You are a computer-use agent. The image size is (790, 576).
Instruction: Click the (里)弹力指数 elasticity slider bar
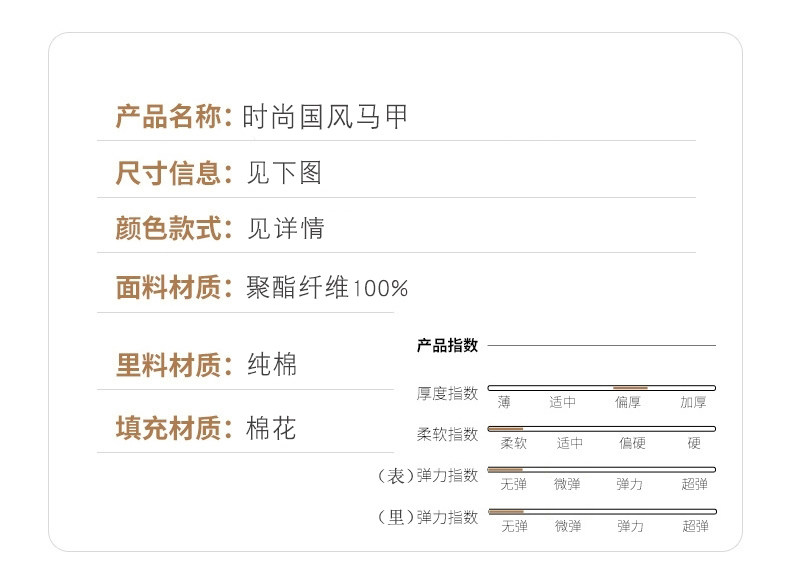pos(602,511)
